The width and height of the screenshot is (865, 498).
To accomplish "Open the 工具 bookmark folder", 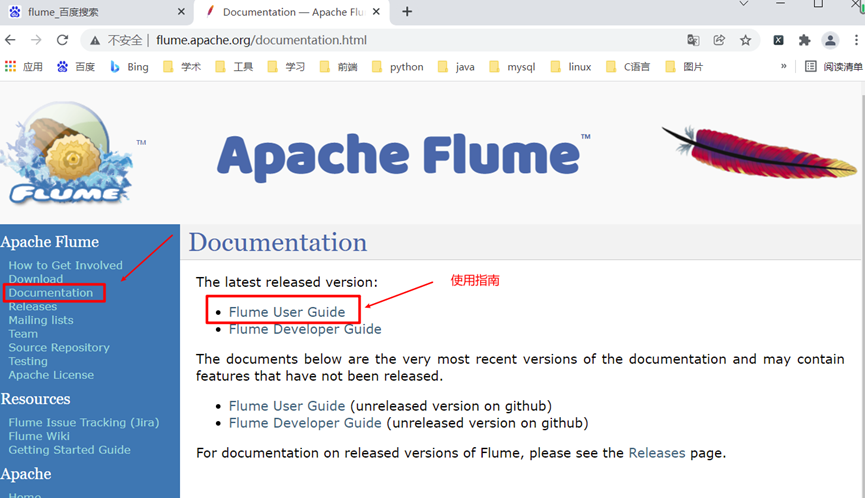I will coord(234,67).
